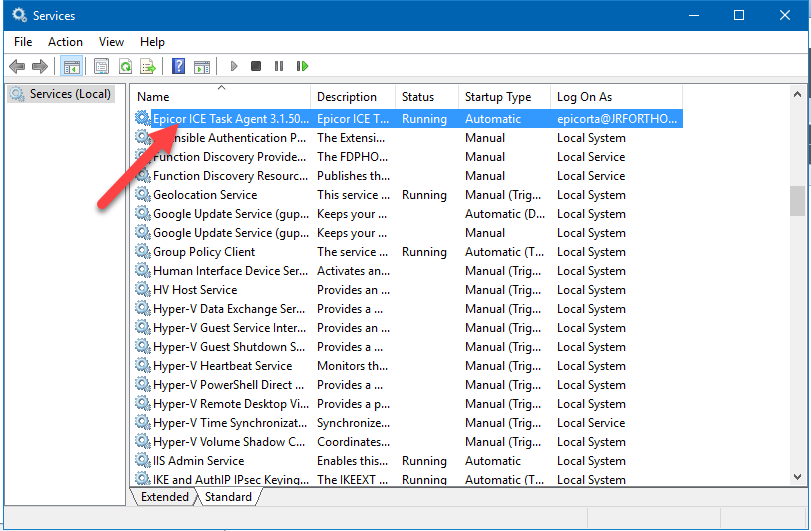
Task: Select the Hyper-V Remote Desktop Virtualization service
Action: (408, 404)
